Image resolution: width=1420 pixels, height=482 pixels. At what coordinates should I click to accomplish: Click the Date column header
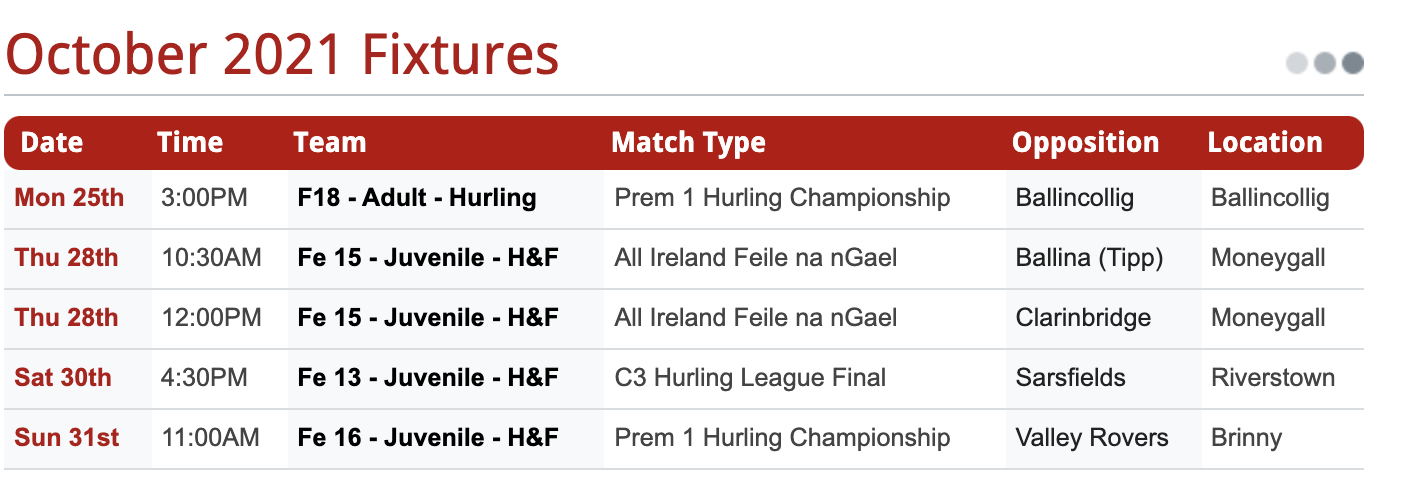52,143
